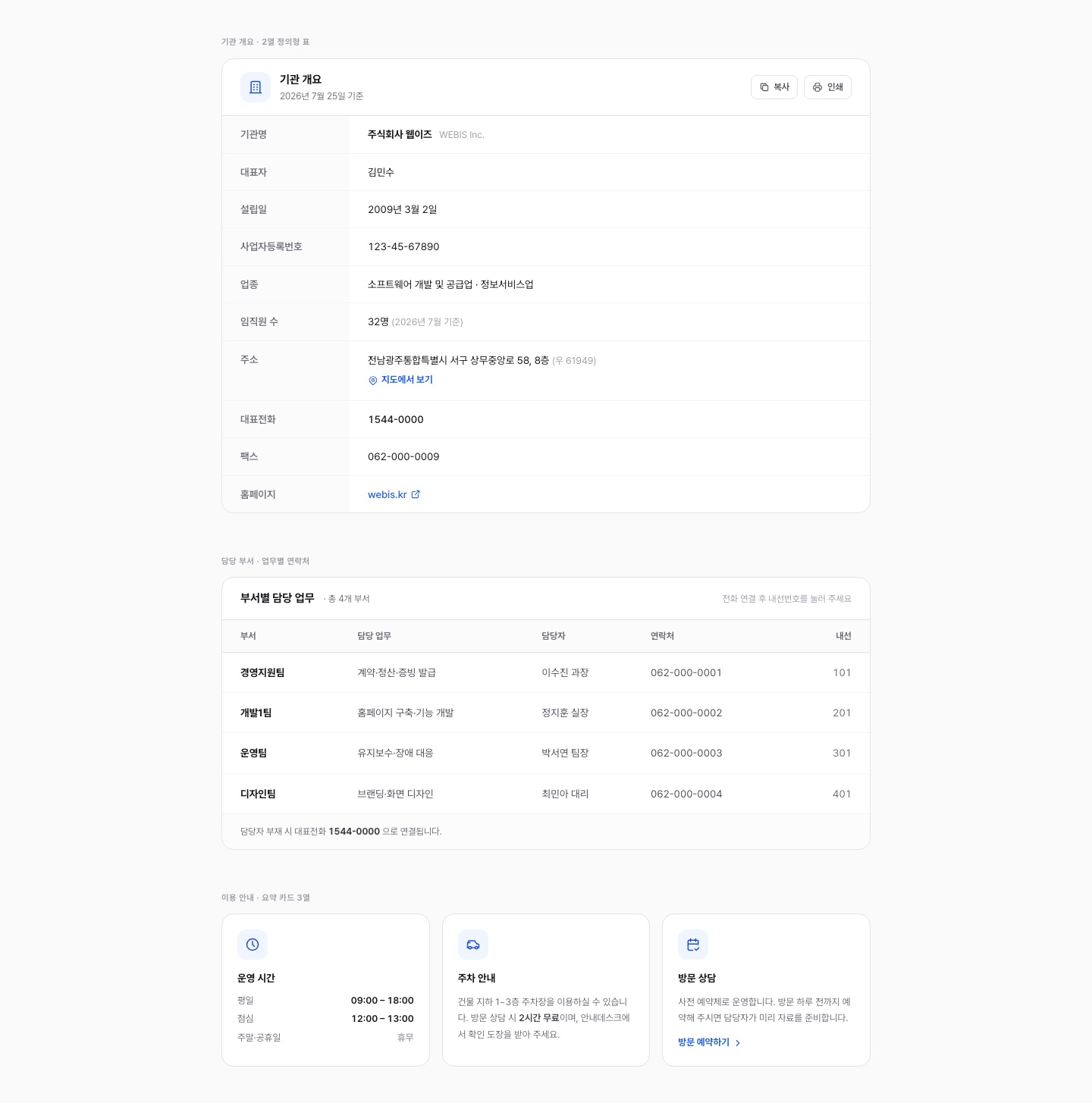The height and width of the screenshot is (1103, 1092).
Task: Select the 경영지원팀 row name
Action: click(x=262, y=672)
